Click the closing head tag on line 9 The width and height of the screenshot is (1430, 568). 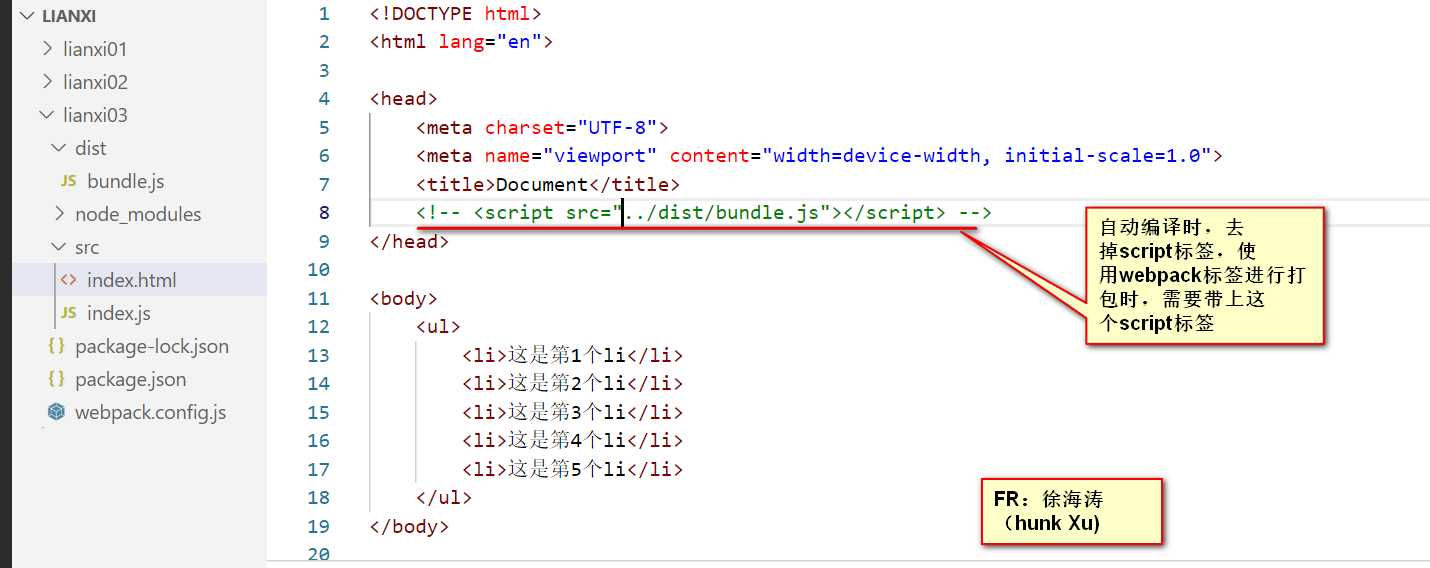pos(409,241)
